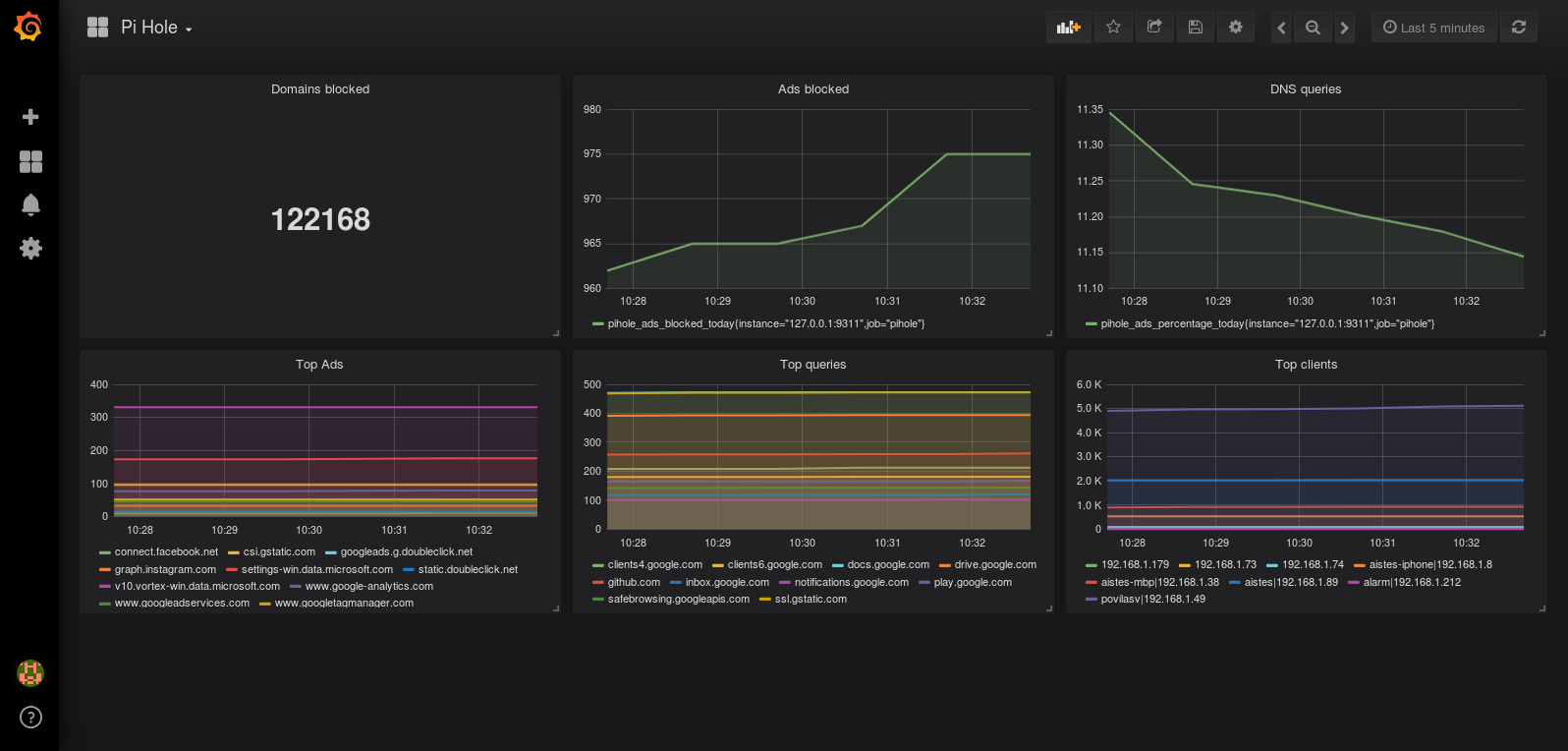The height and width of the screenshot is (751, 1568).
Task: Open the Create plus menu in sidebar
Action: (30, 117)
